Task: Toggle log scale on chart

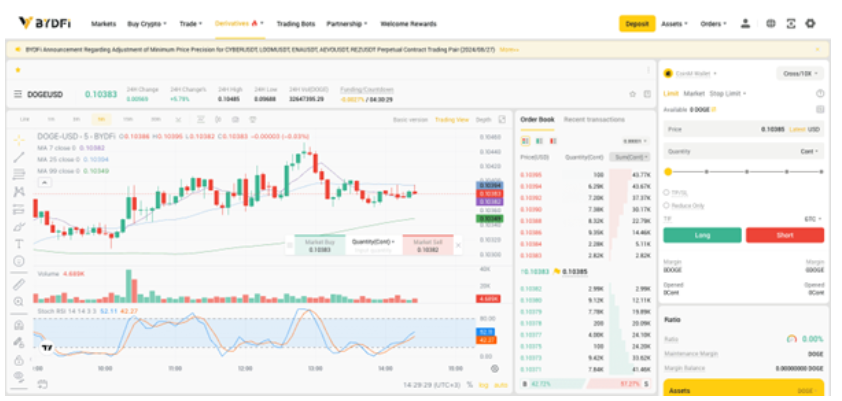Action: click(484, 385)
